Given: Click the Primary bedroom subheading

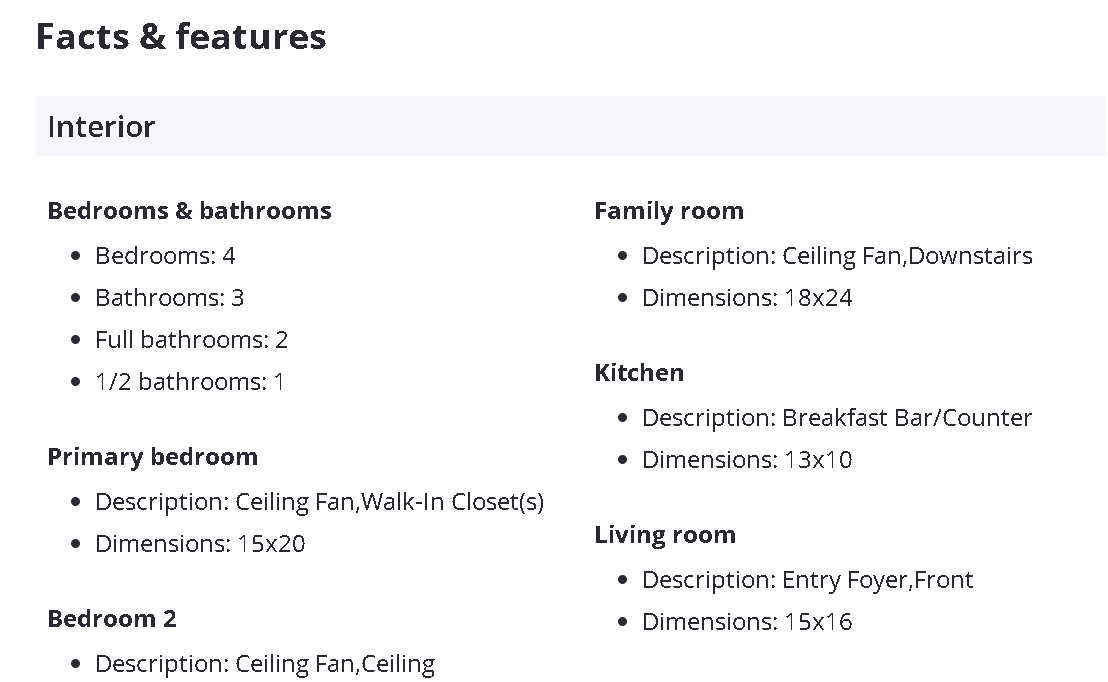Looking at the screenshot, I should 152,457.
